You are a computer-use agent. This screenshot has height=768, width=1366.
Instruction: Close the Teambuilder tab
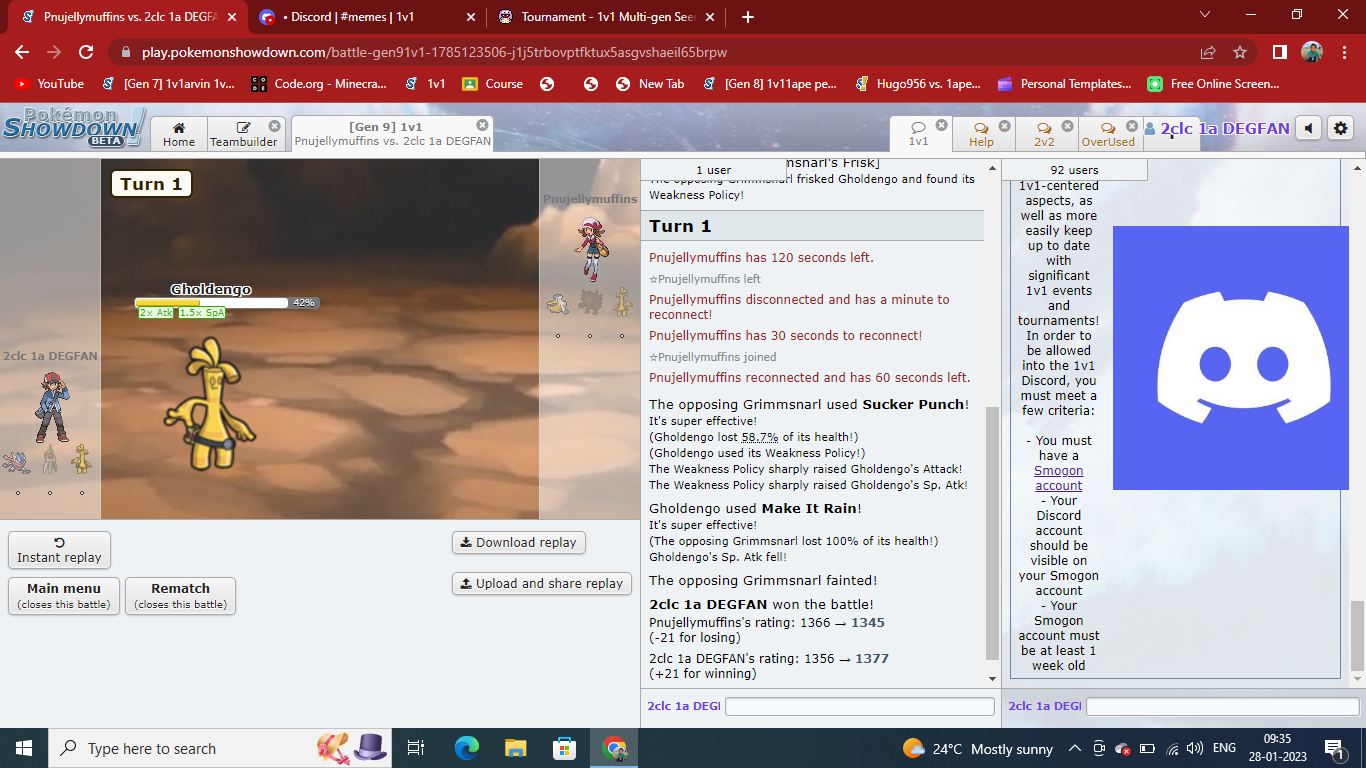coord(274,126)
